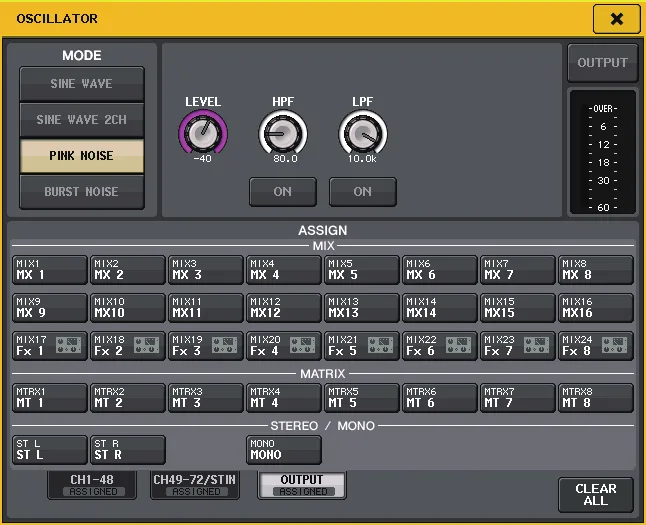Switch to CH49-72/STIN assign tab

(x=195, y=485)
